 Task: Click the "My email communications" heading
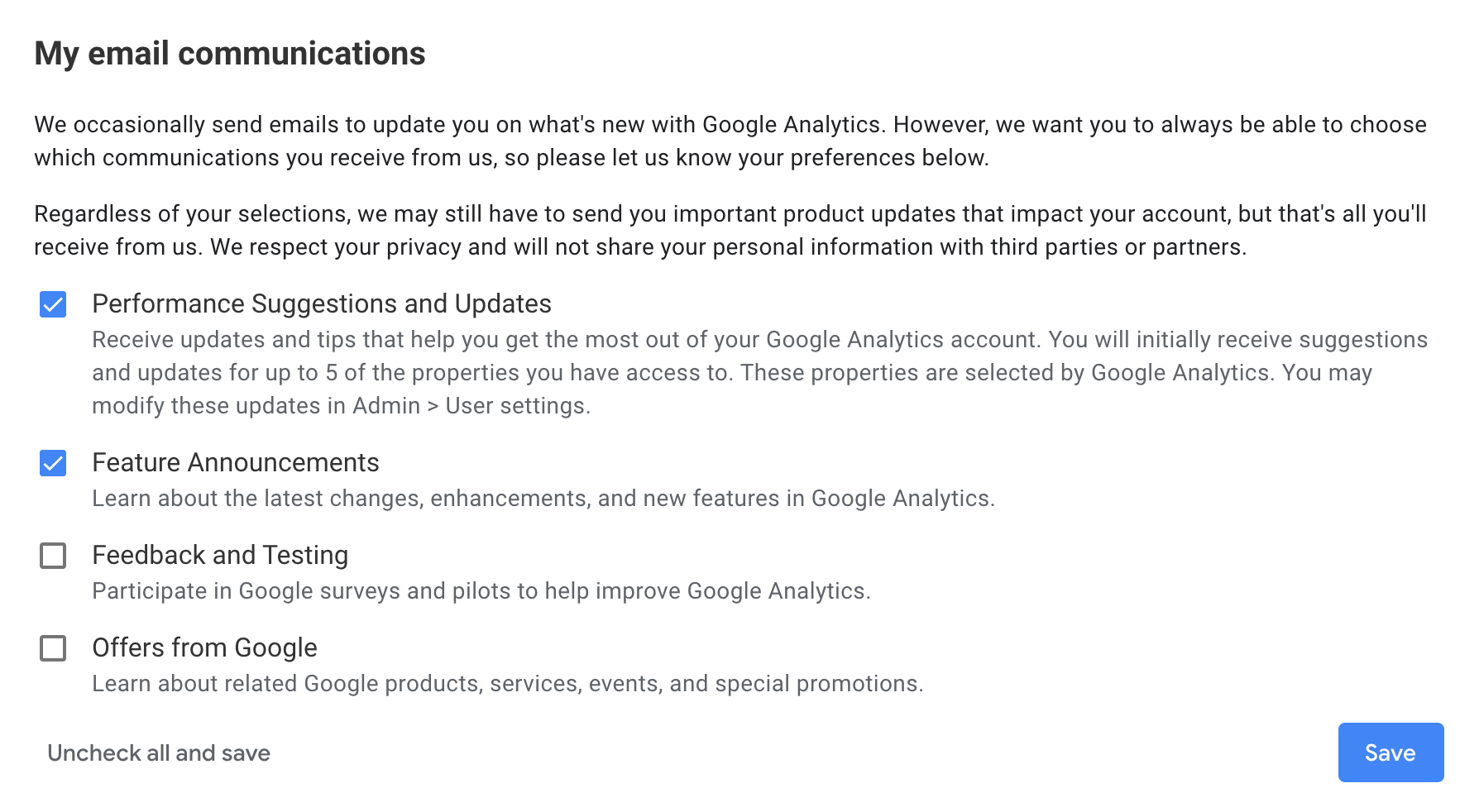[230, 54]
